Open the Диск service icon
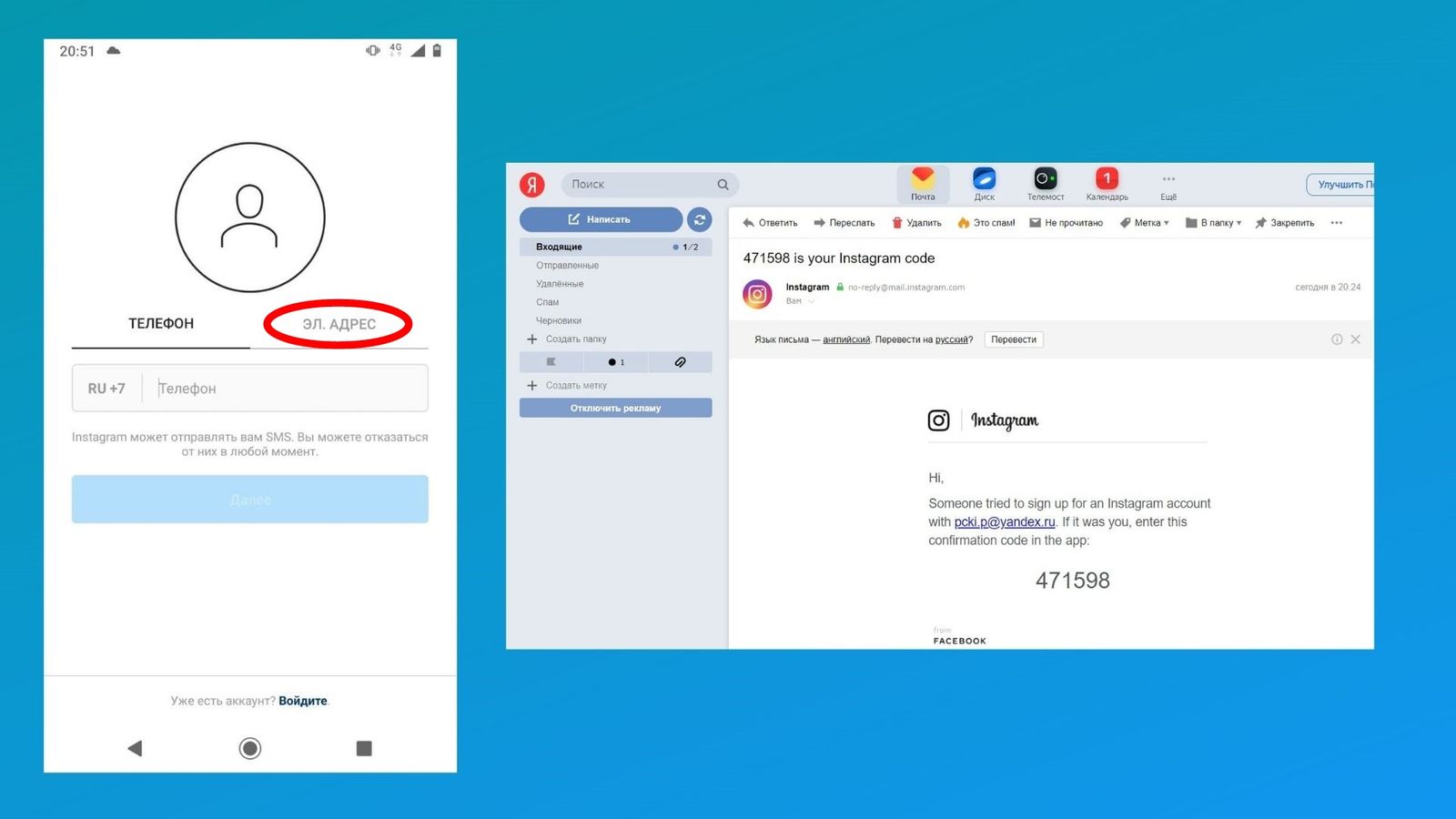Screen dimensions: 1456x819 (x=985, y=184)
